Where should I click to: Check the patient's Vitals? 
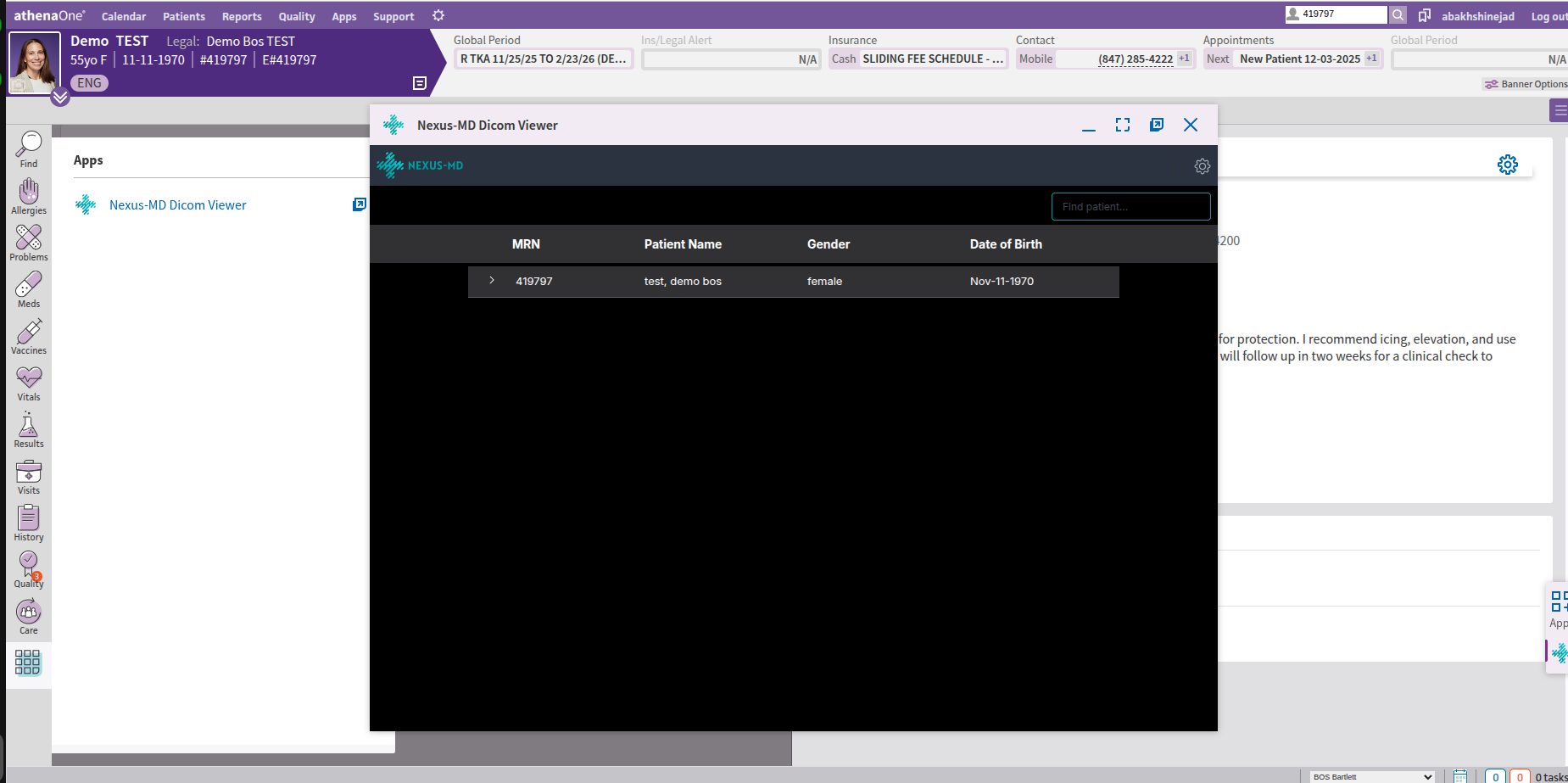tap(28, 383)
